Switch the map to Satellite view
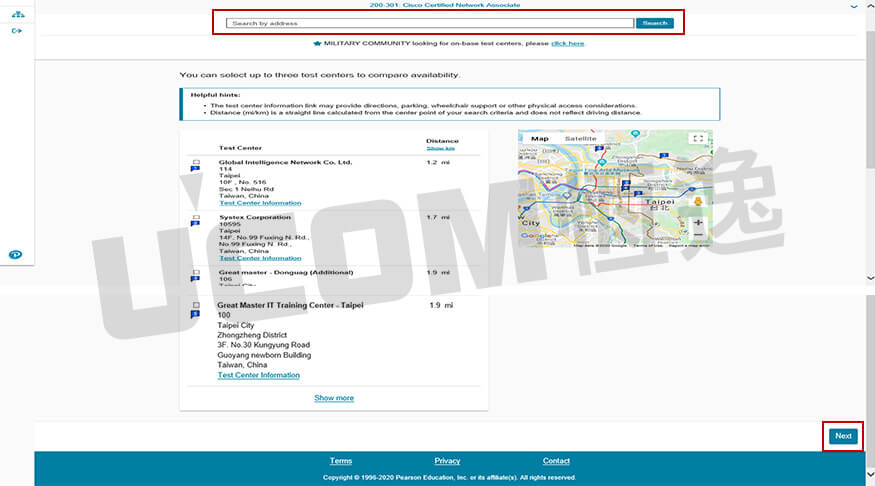The height and width of the screenshot is (486, 875). click(580, 138)
